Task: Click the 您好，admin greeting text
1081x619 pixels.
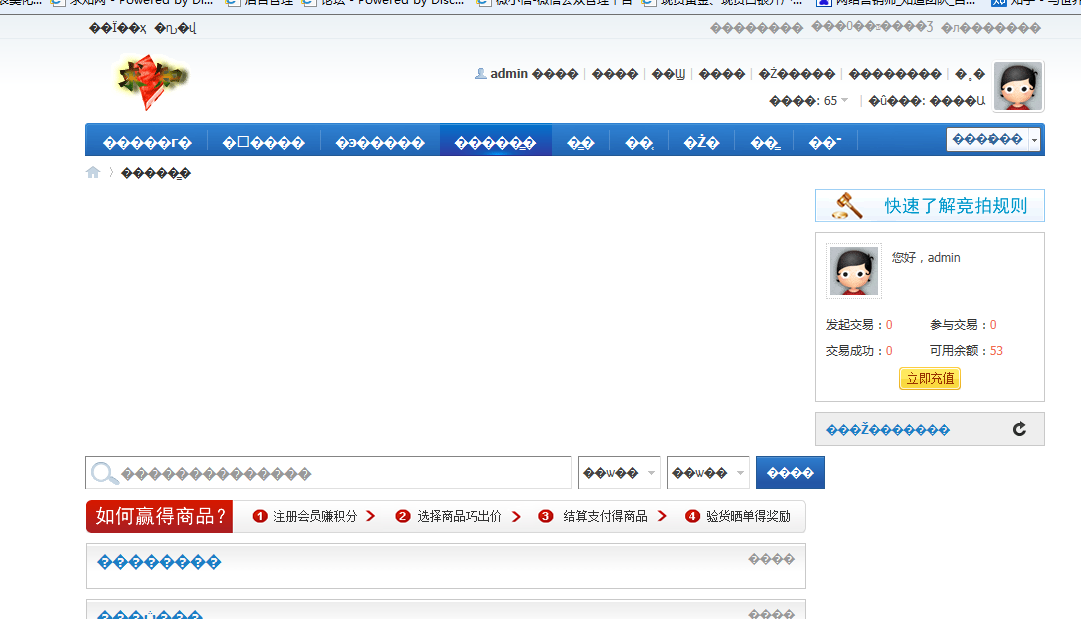Action: pyautogui.click(x=926, y=258)
